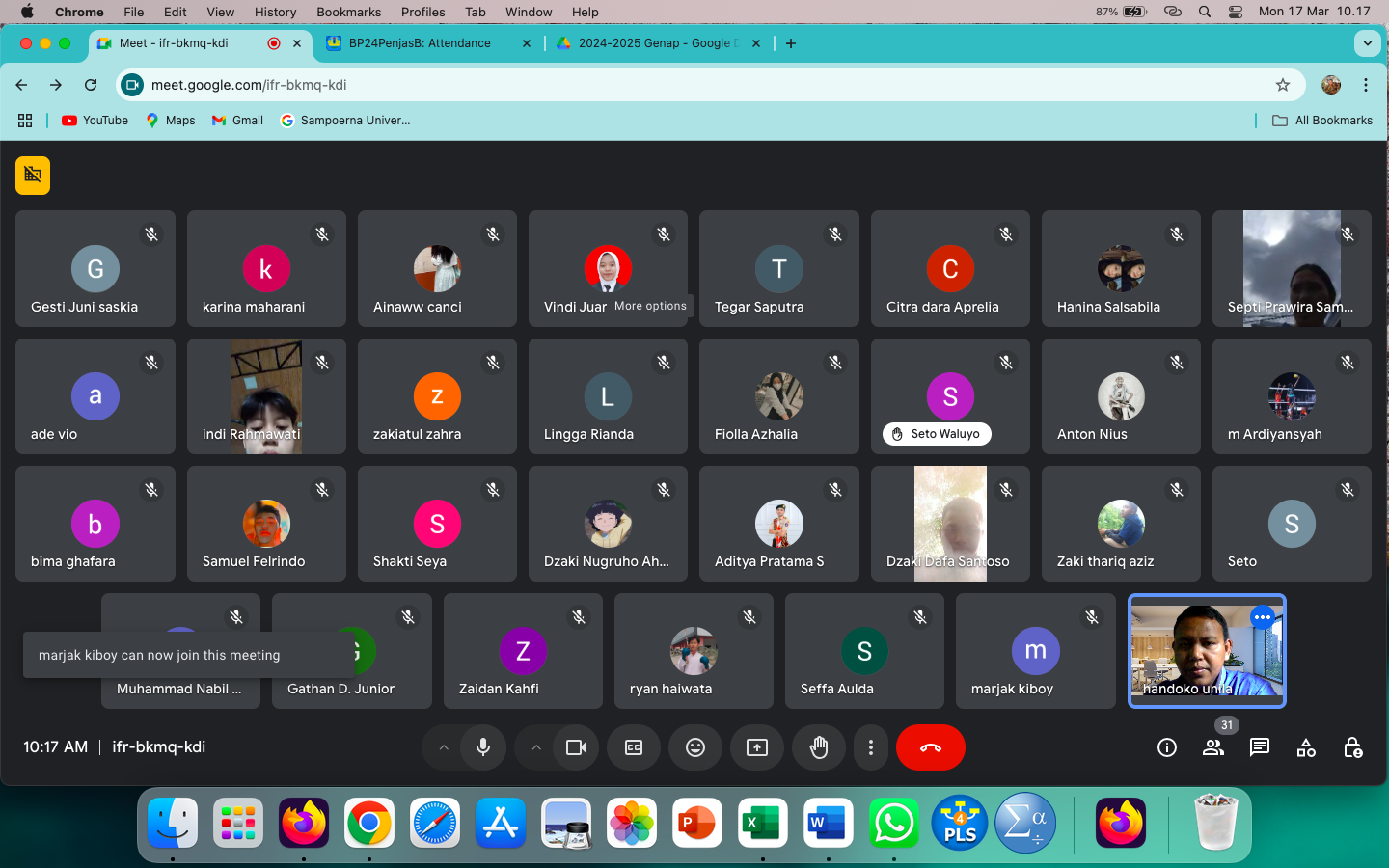Select the handoko self-view video tile
Screen dimensions: 1389x868
[1206, 651]
